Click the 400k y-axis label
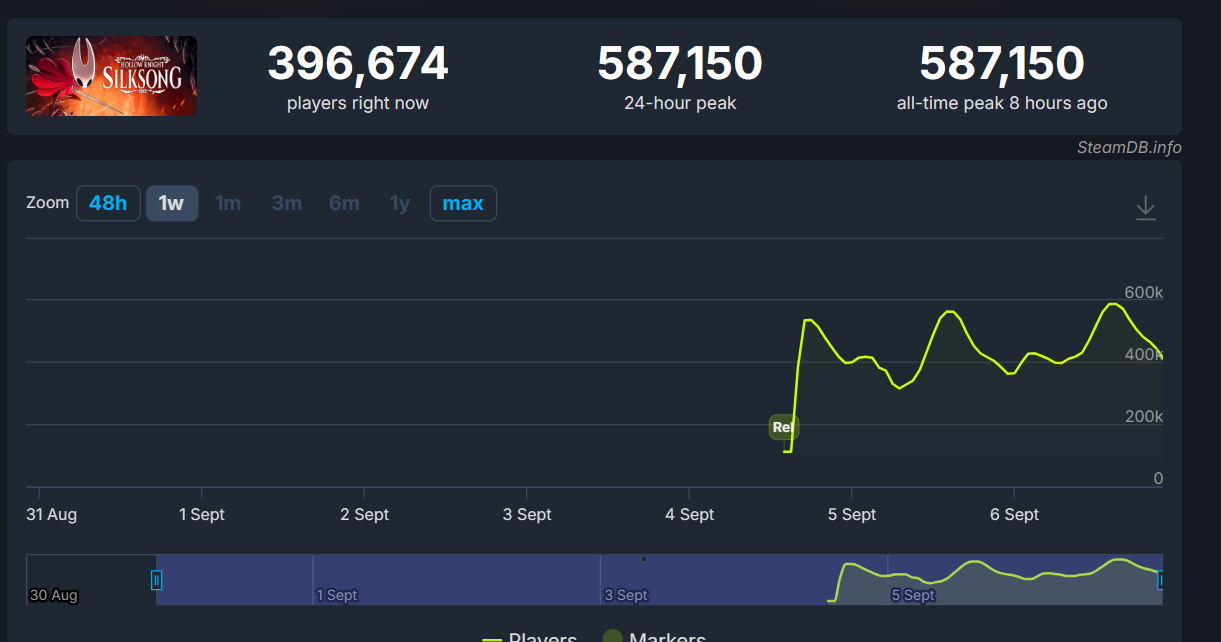The height and width of the screenshot is (642, 1221). click(1144, 355)
